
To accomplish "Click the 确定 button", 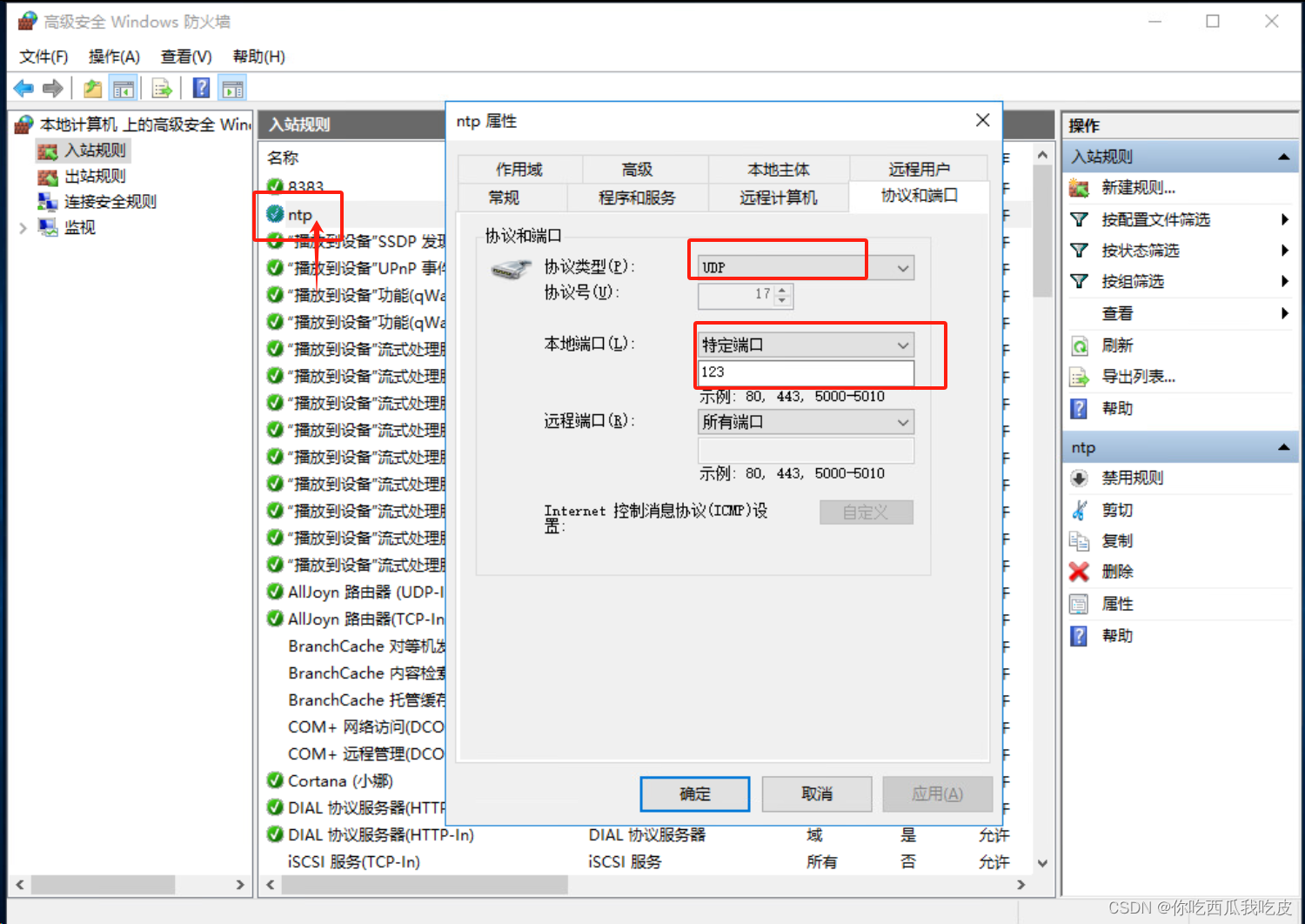I will pyautogui.click(x=694, y=793).
